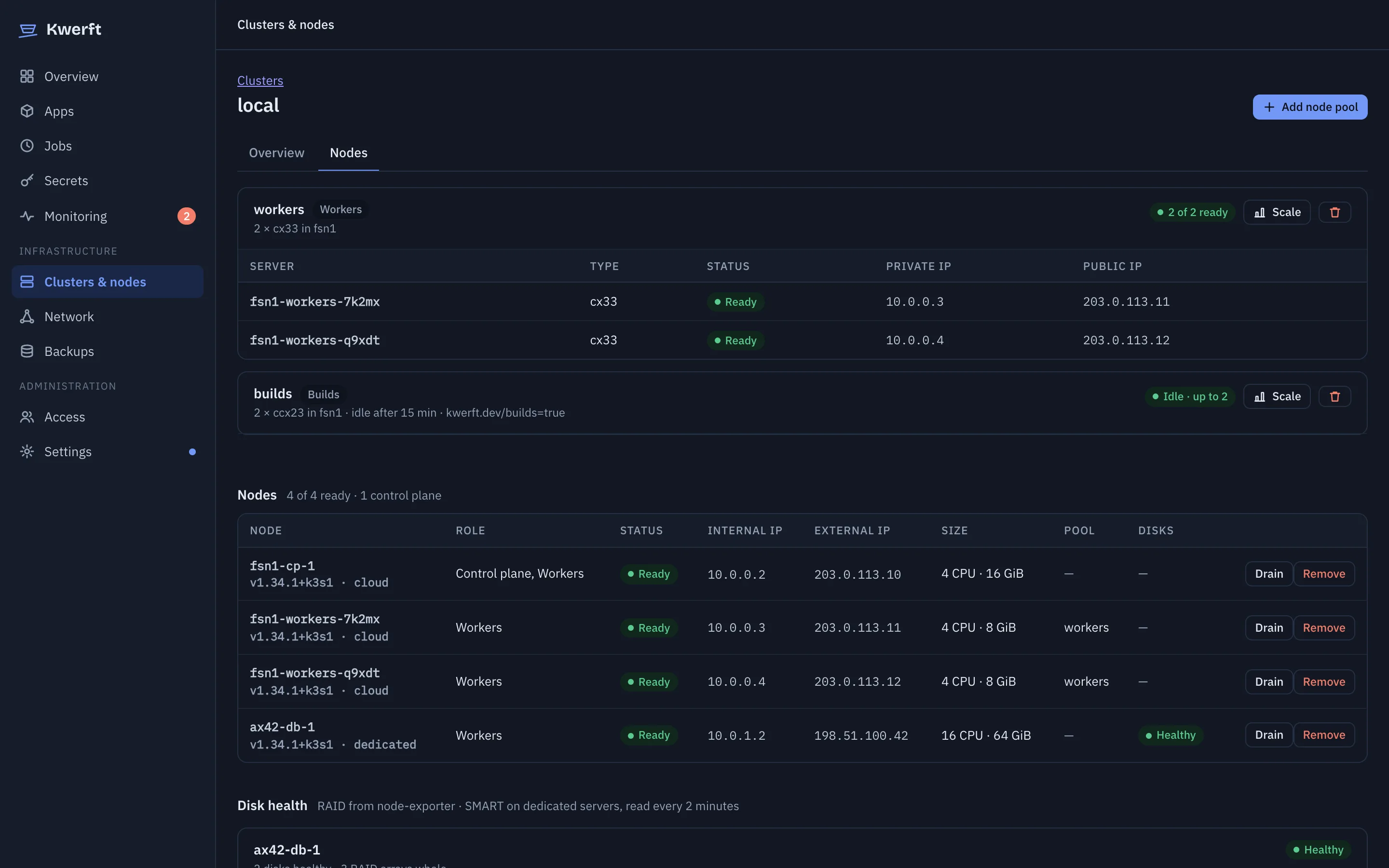
Task: Click internal IP 10.0.1.2
Action: point(736,736)
